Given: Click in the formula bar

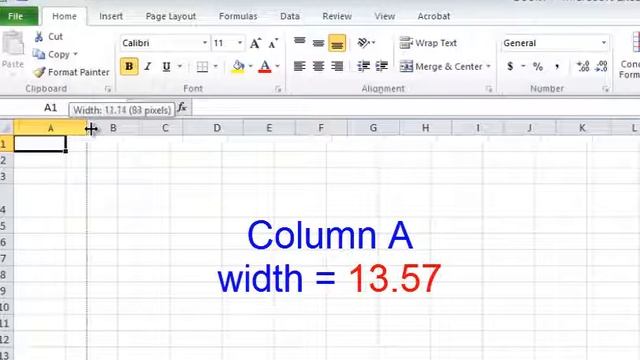Looking at the screenshot, I should coord(416,108).
